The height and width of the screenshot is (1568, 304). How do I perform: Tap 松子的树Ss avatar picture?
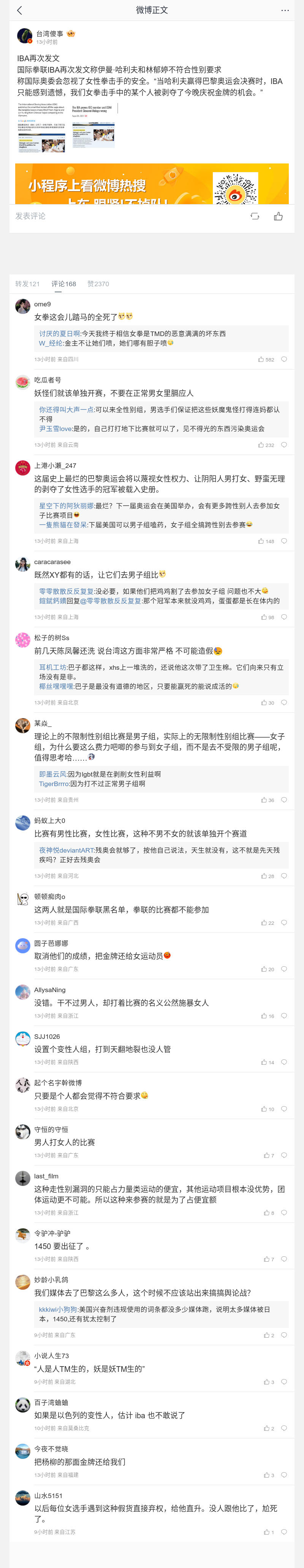click(22, 641)
